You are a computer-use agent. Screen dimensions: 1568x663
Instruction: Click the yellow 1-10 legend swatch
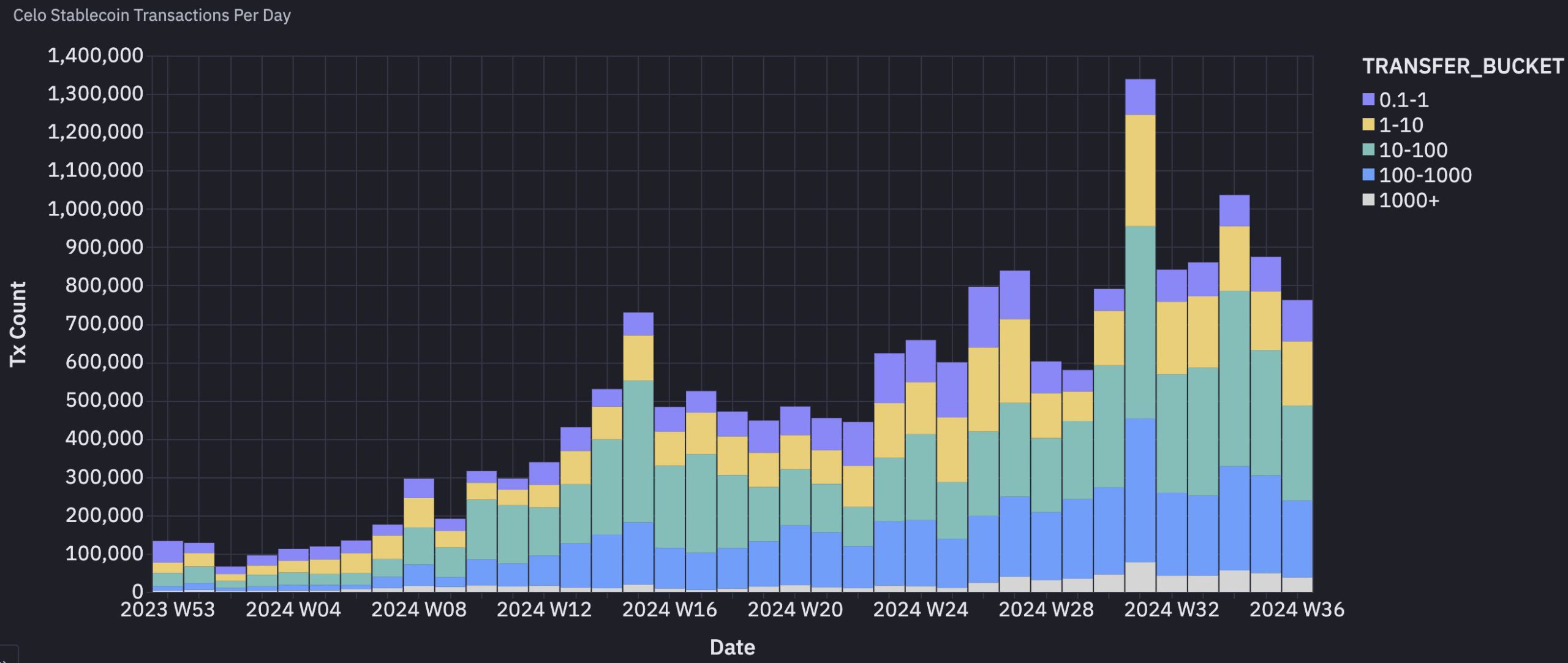(x=1368, y=124)
